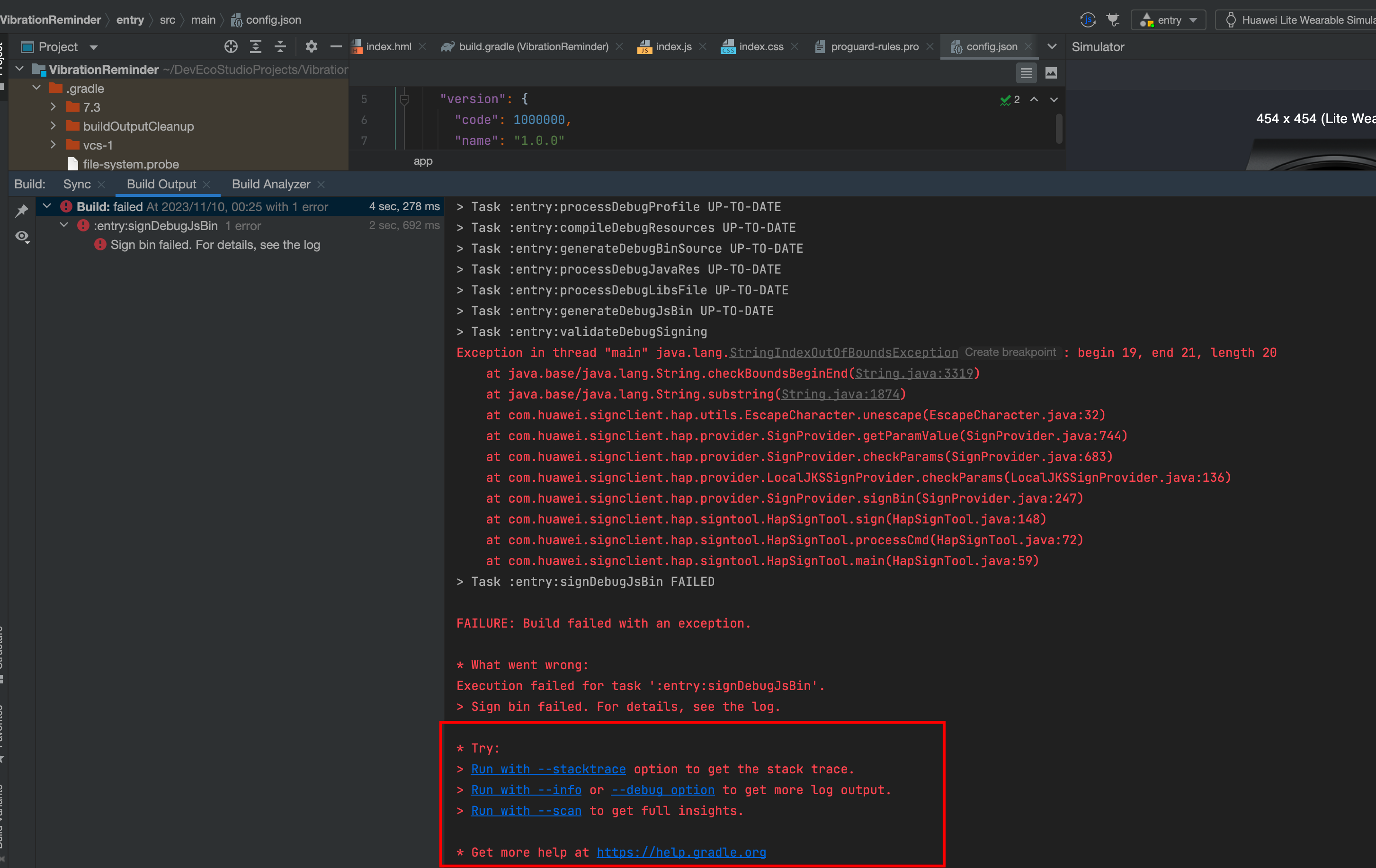Go to next highlighted problem arrow

click(1054, 99)
